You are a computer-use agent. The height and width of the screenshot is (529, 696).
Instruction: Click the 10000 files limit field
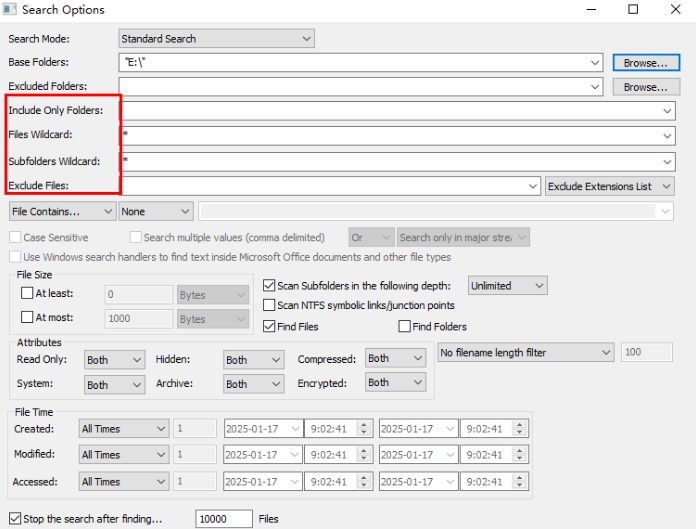click(x=223, y=519)
